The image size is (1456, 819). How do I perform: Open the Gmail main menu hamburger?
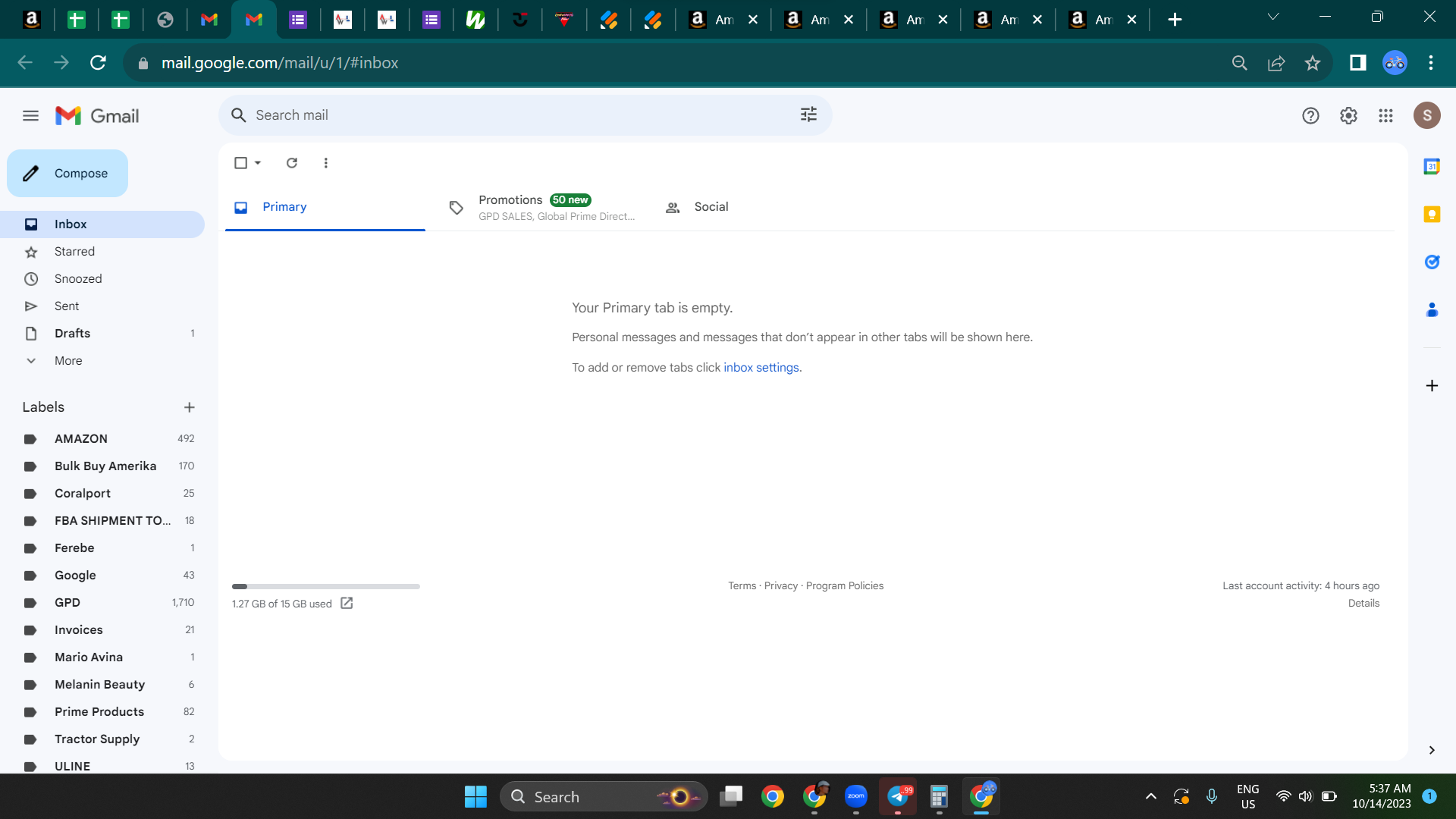pos(30,115)
